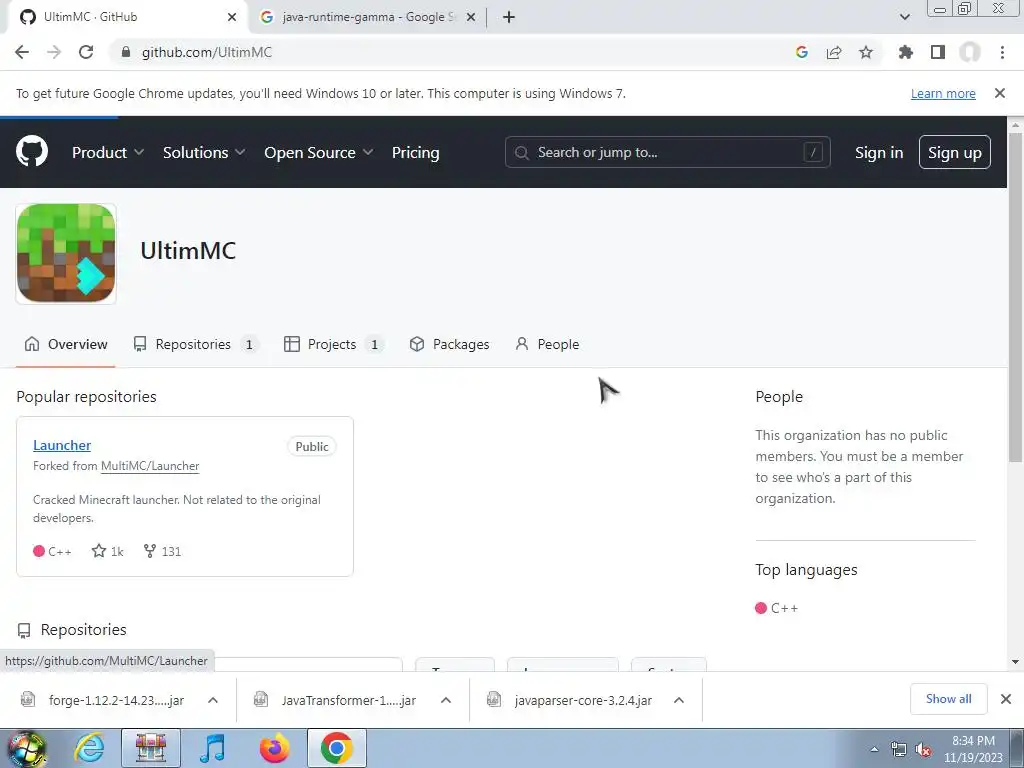Click the page vertical scrollbar thumb
Screen dimensions: 1024x768
(x=1015, y=297)
